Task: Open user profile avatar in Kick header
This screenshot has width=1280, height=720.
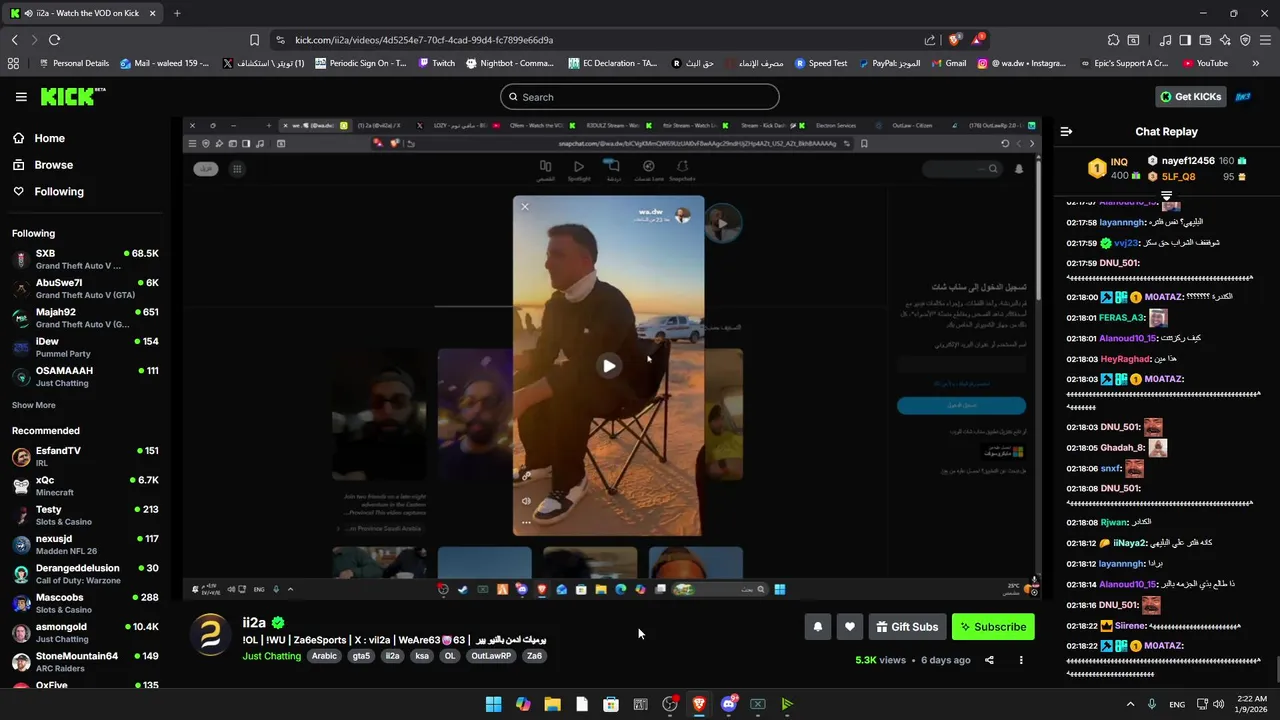Action: [x=1244, y=97]
